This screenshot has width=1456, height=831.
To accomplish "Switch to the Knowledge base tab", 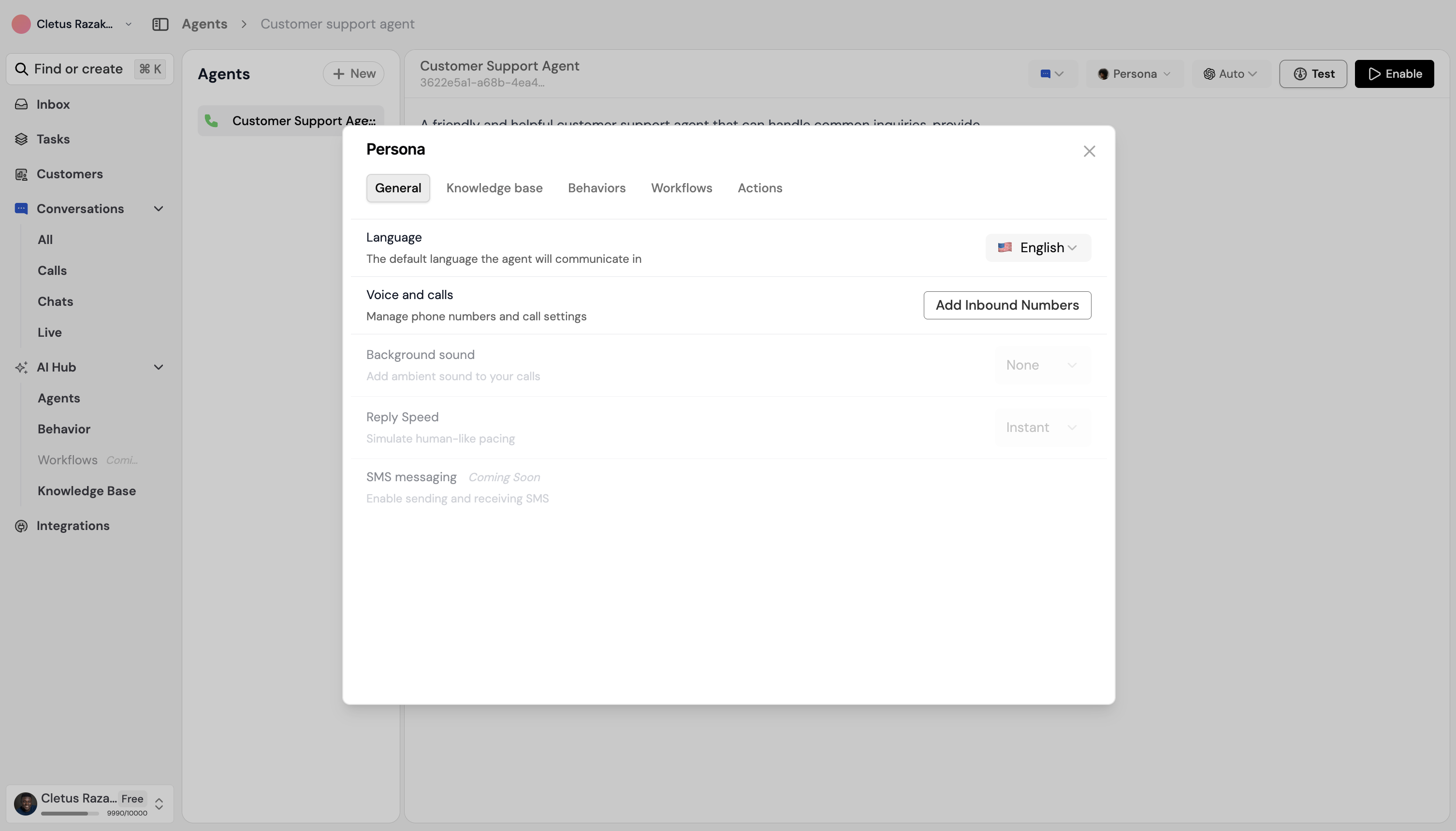I will pyautogui.click(x=494, y=188).
